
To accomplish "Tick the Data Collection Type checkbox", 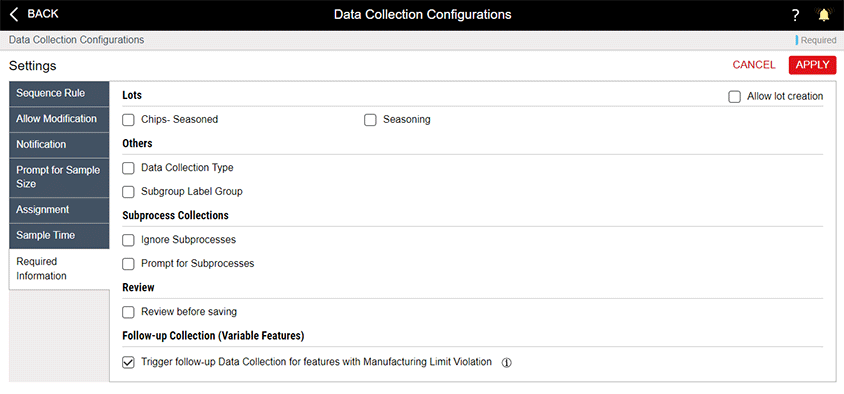I will (x=128, y=168).
